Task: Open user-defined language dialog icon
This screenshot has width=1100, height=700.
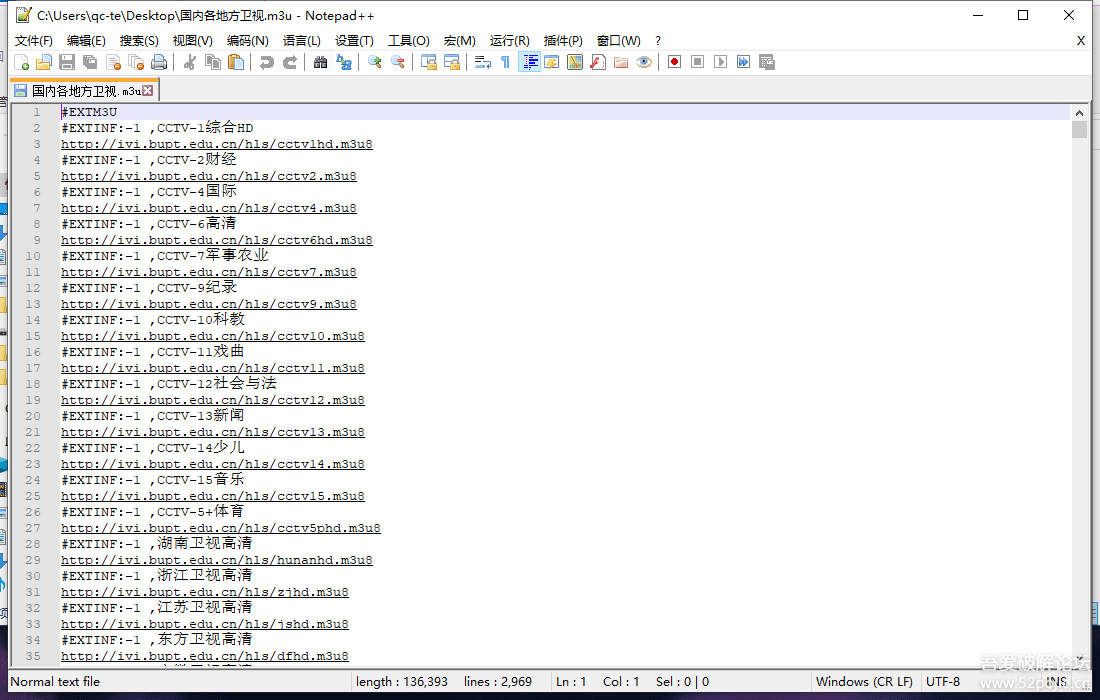Action: click(551, 62)
